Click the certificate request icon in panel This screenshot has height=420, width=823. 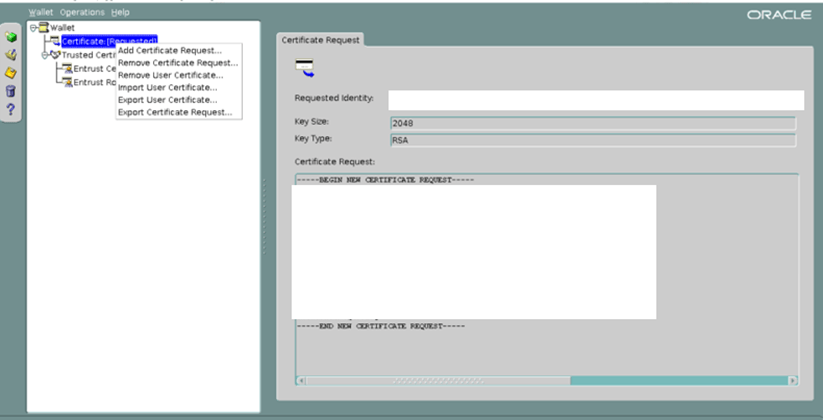pos(304,68)
